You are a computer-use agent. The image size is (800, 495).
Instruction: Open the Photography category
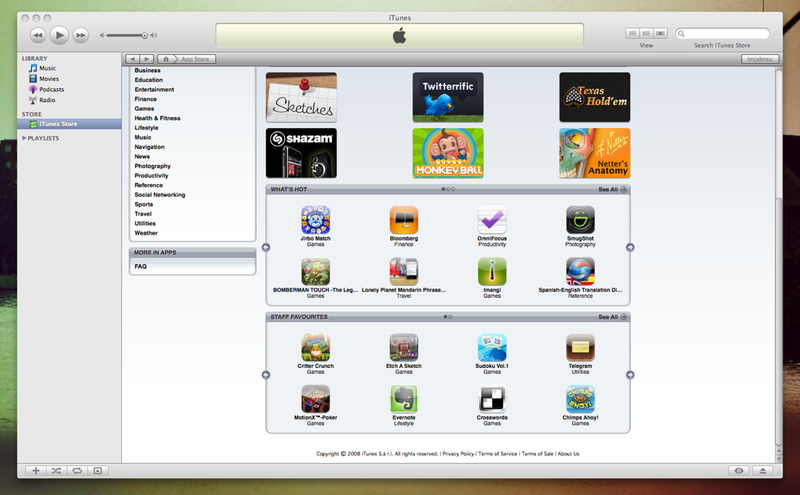pyautogui.click(x=153, y=166)
